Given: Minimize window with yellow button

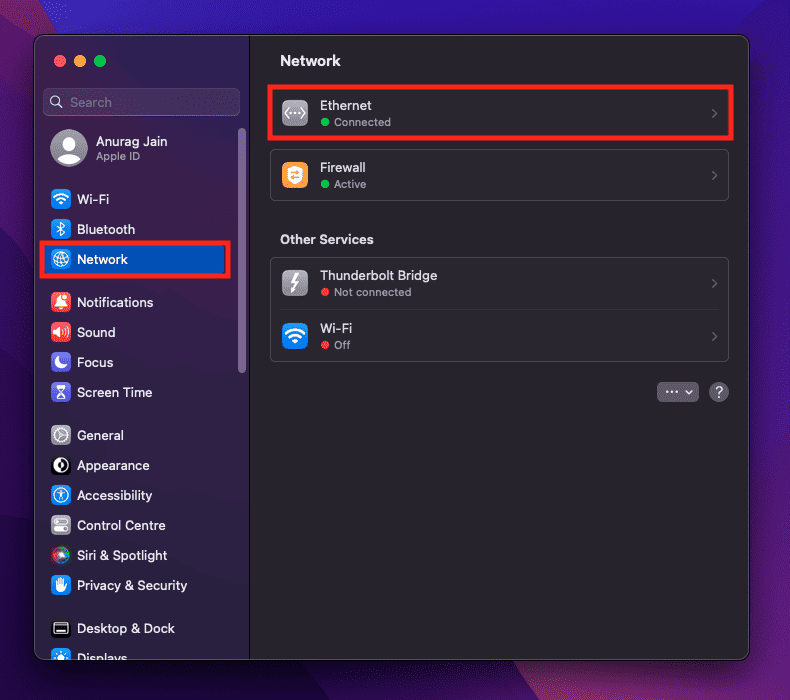Looking at the screenshot, I should coord(80,61).
